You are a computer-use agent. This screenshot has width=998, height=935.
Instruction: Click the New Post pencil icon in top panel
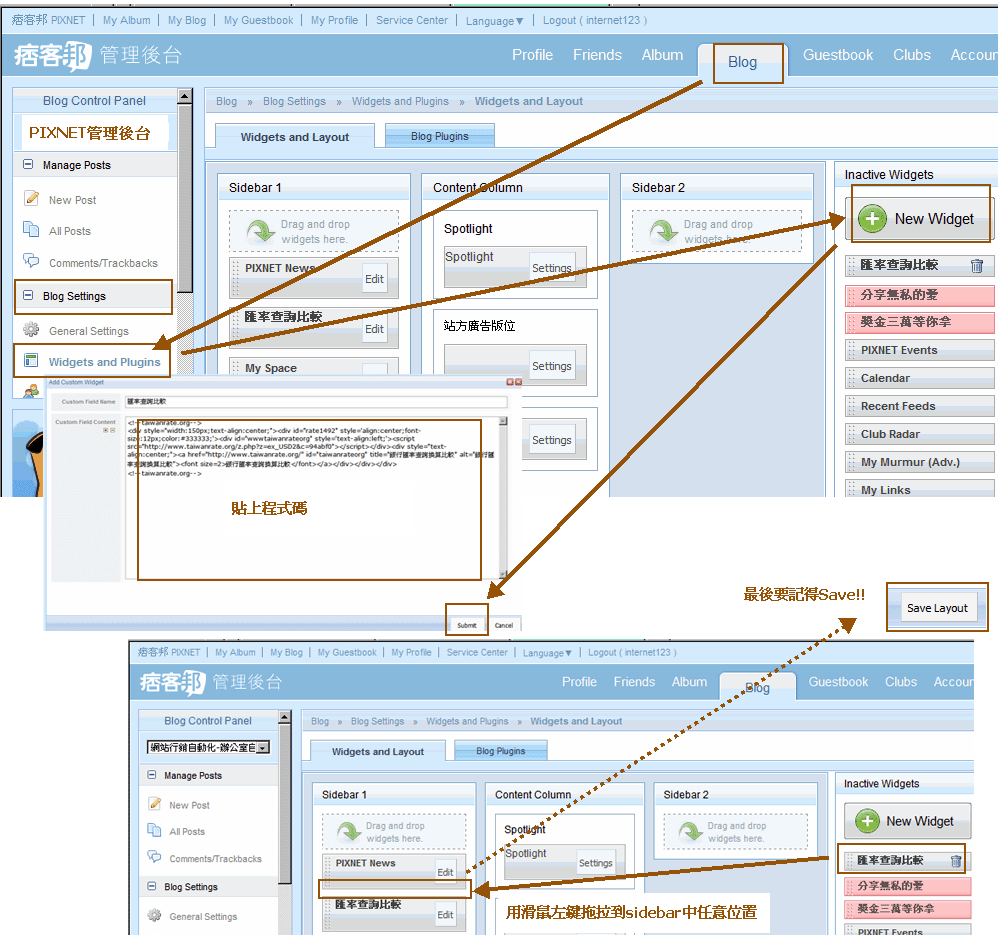(x=31, y=199)
